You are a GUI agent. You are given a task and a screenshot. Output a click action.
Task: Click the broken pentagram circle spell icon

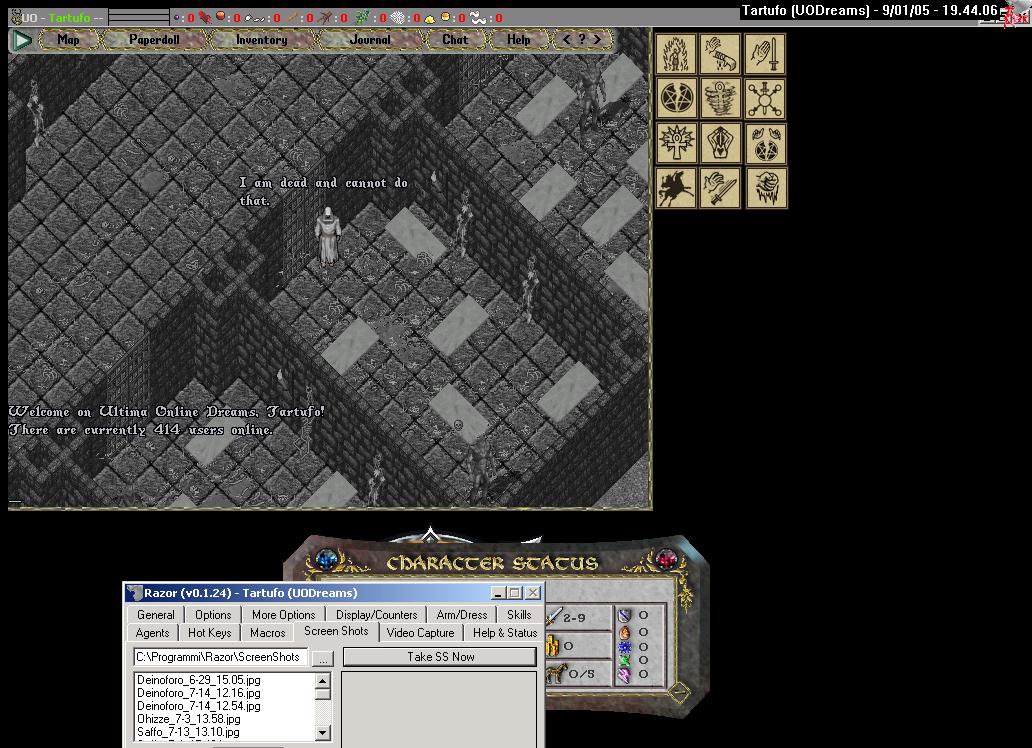pos(676,98)
